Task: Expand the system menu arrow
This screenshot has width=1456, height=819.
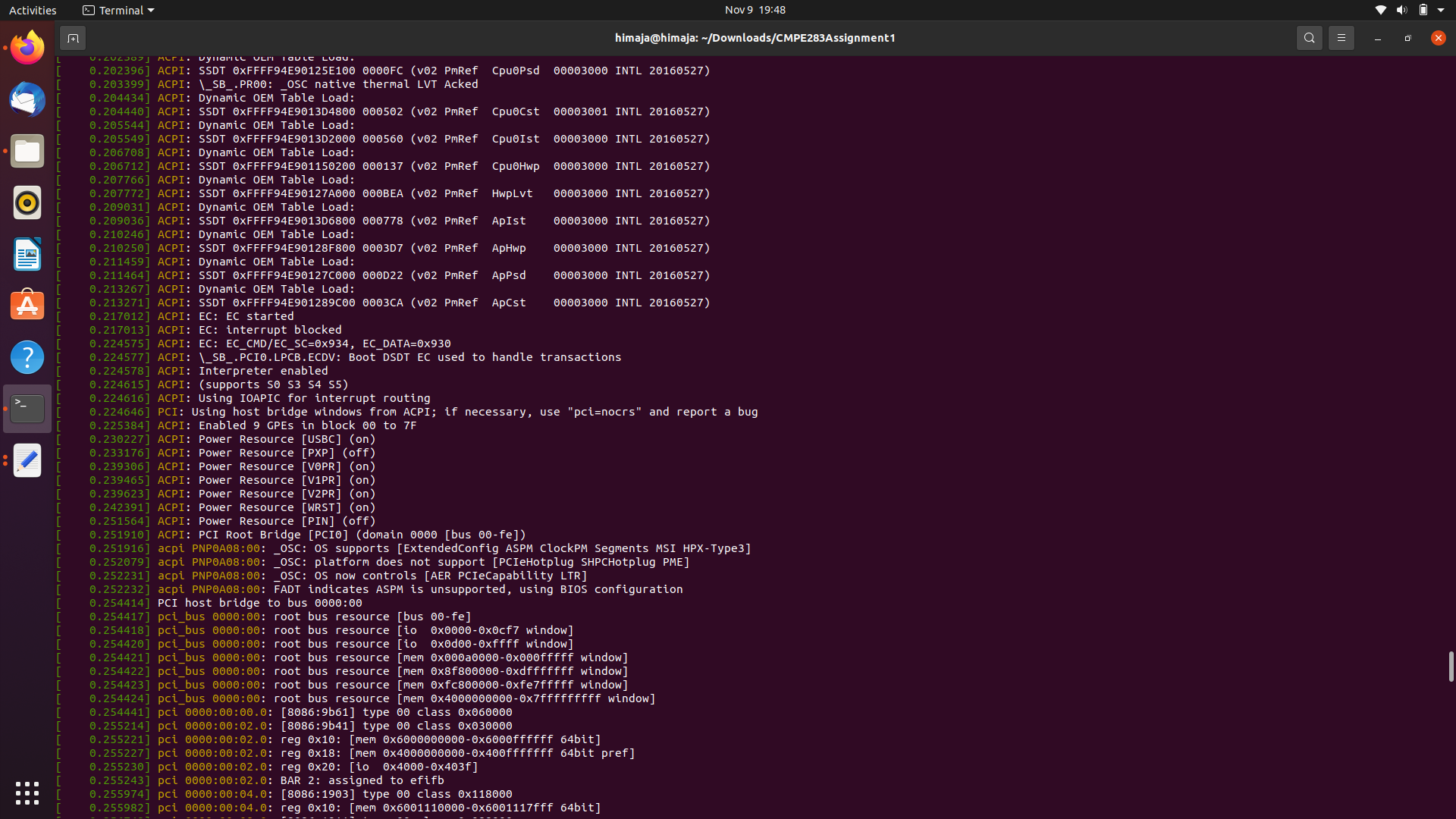Action: 1441,10
